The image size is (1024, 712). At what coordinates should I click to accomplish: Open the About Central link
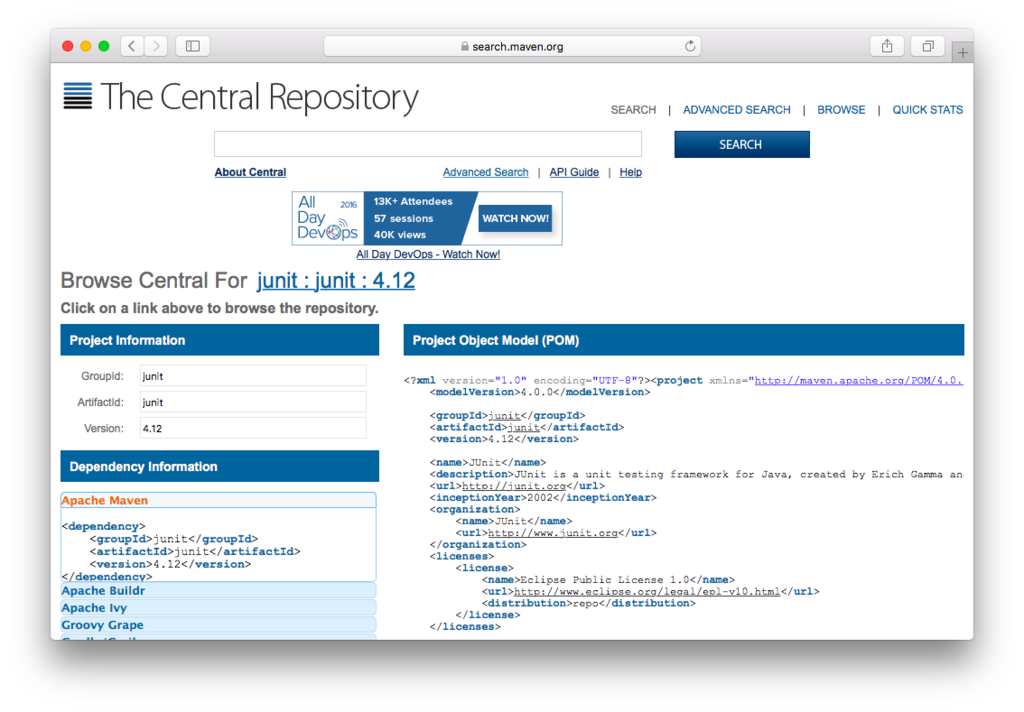point(250,172)
